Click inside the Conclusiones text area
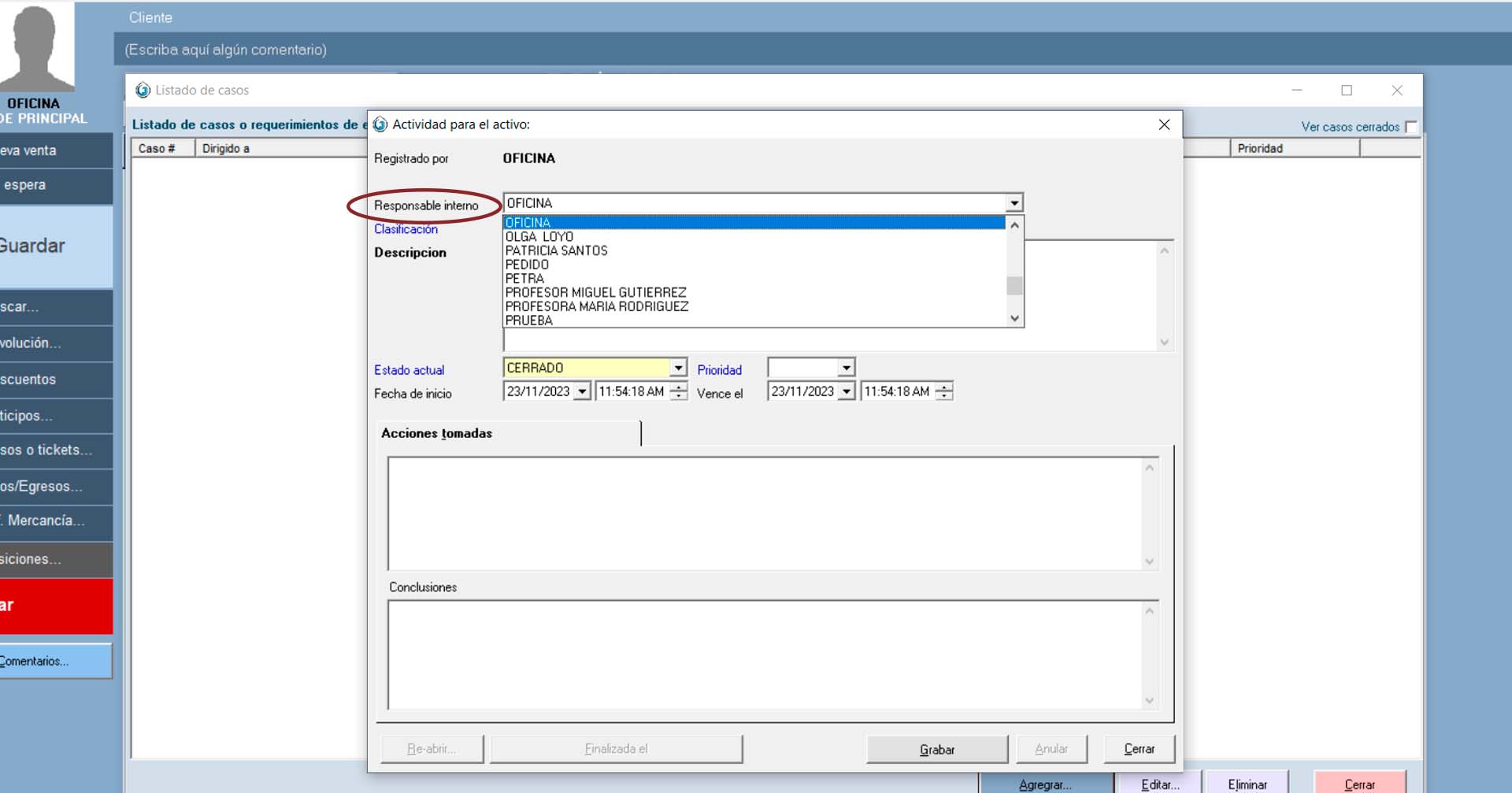The height and width of the screenshot is (793, 1512). click(765, 654)
